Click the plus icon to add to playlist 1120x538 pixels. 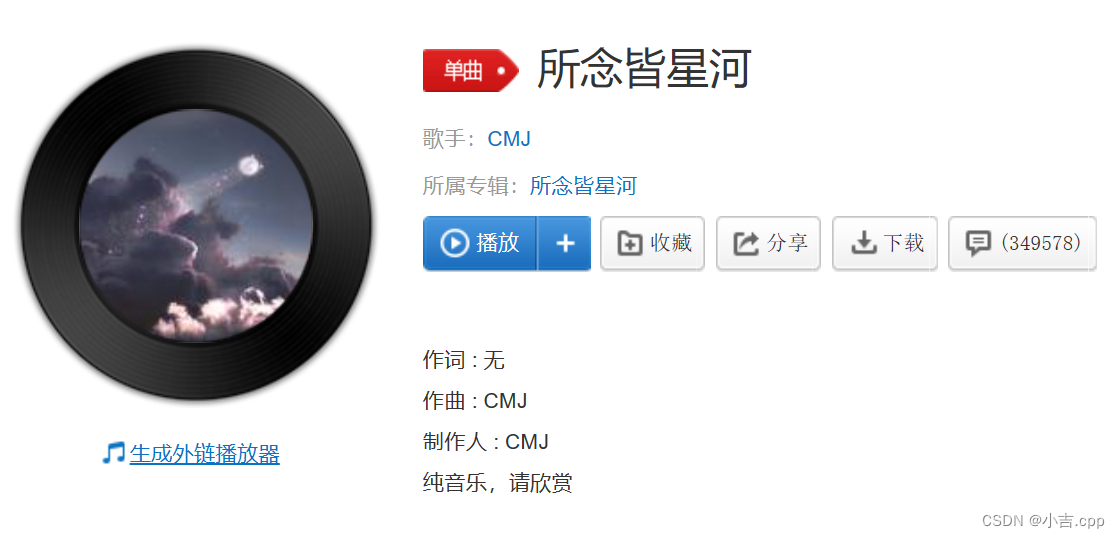[565, 244]
